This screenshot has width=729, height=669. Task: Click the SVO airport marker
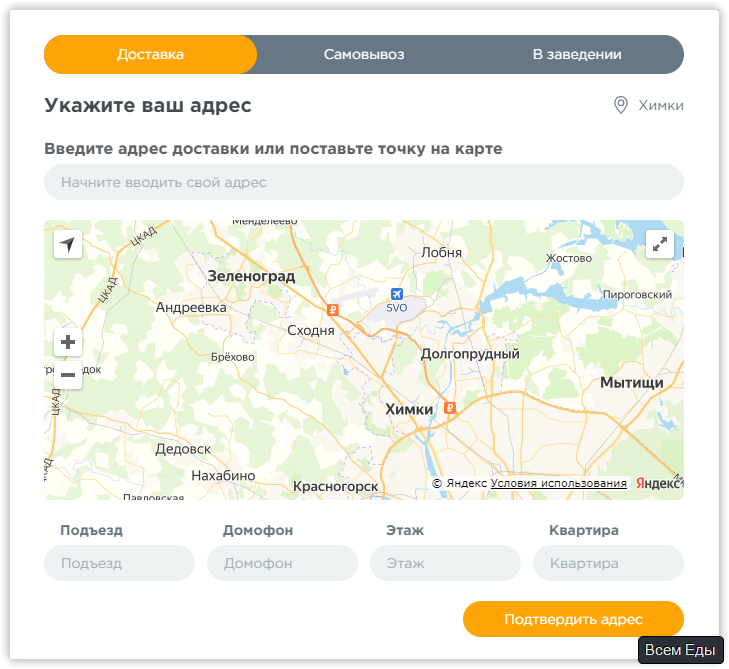tap(397, 294)
